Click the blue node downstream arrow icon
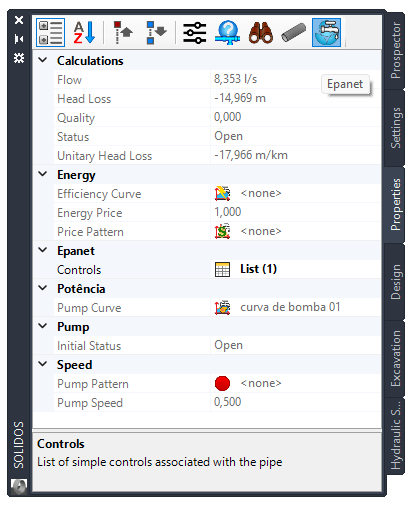417x508 pixels. point(156,32)
